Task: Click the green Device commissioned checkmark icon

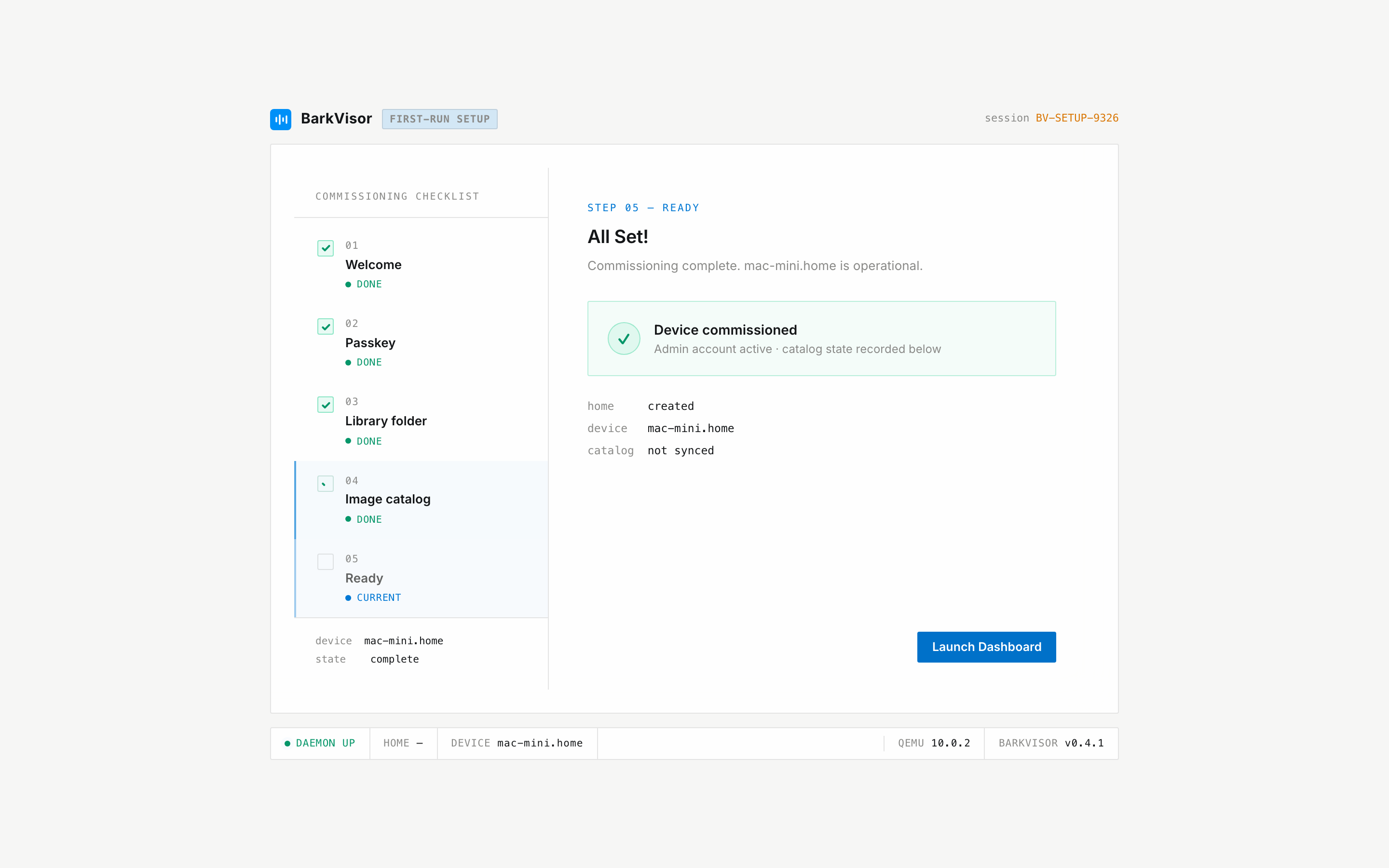Action: coord(624,339)
